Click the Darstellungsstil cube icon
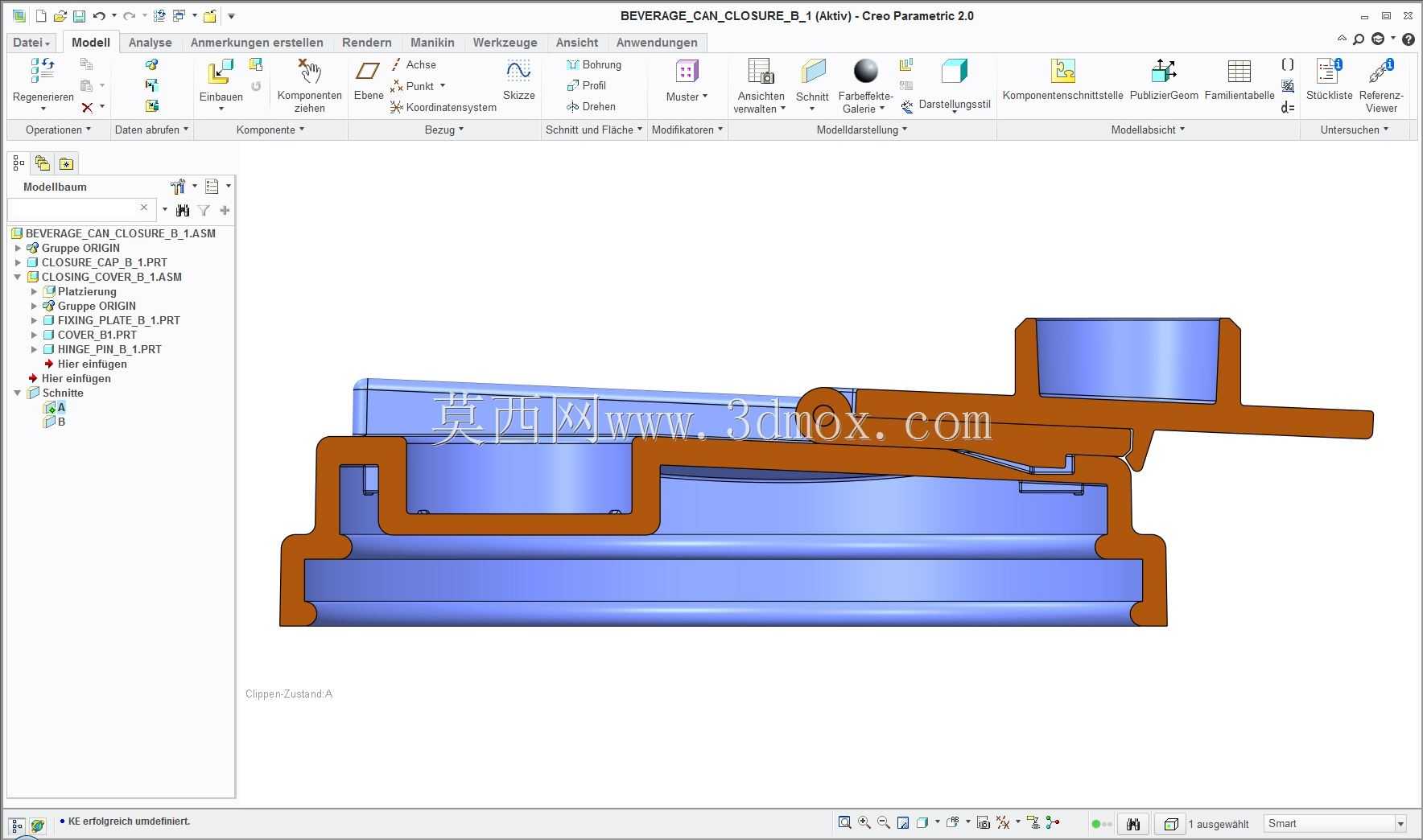The width and height of the screenshot is (1423, 840). point(955,71)
